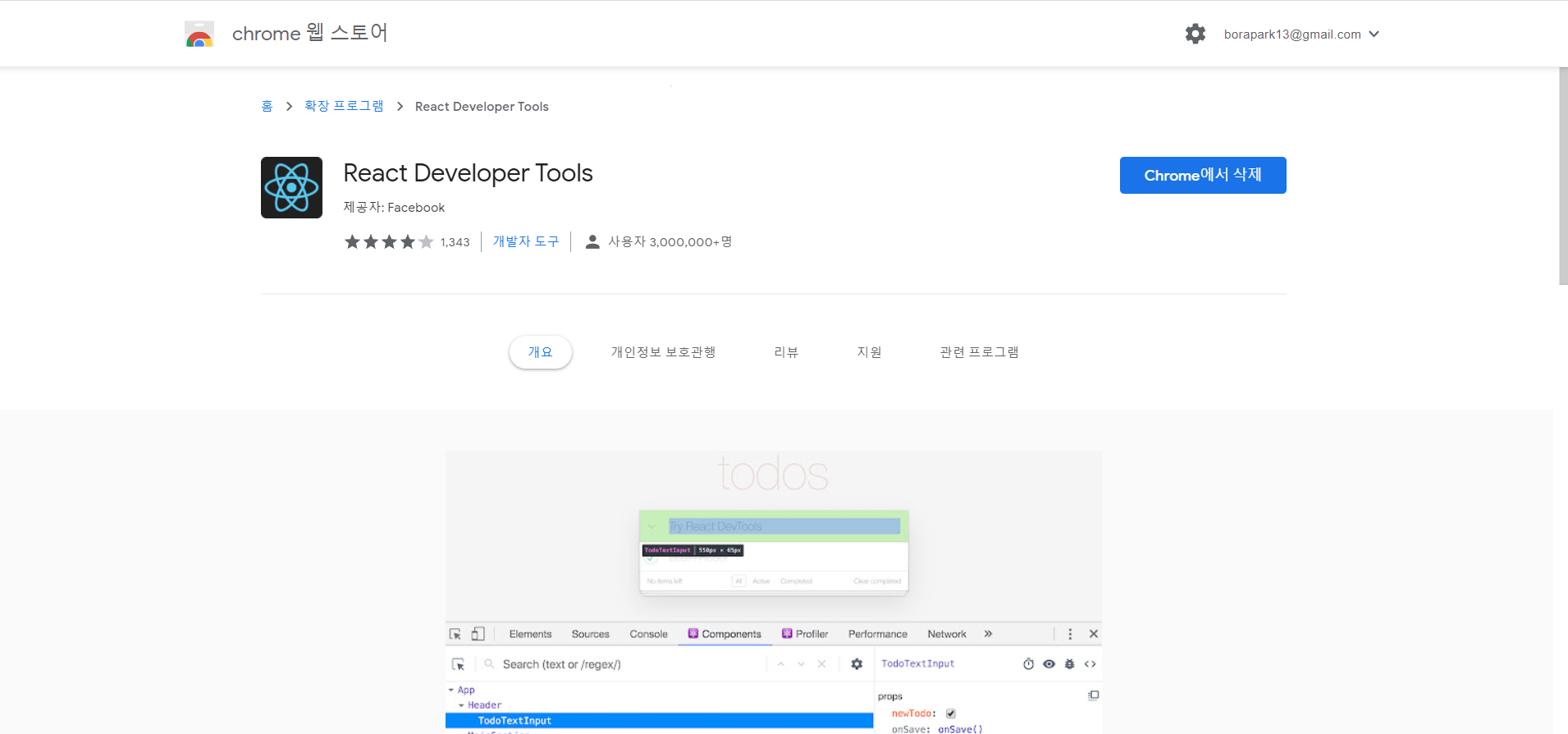Click the React Developer Tools atom icon
The width and height of the screenshot is (1568, 734).
click(291, 187)
